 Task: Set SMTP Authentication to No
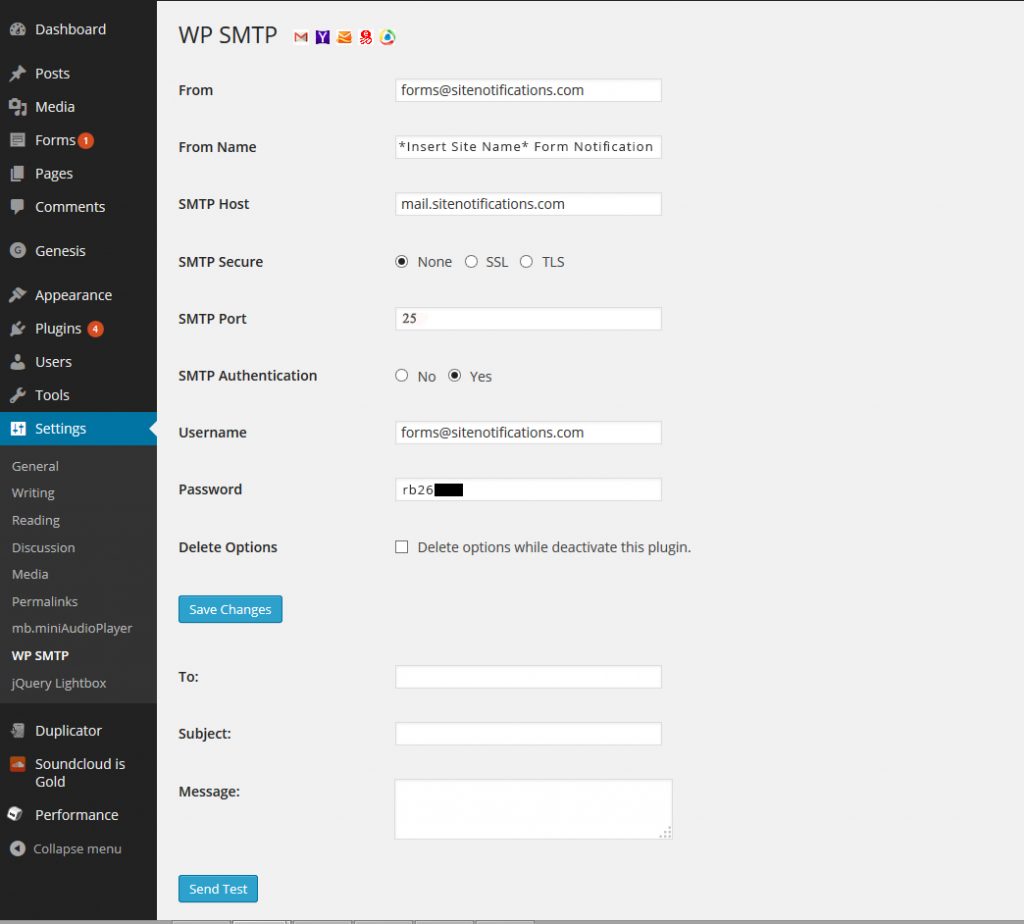pyautogui.click(x=402, y=376)
